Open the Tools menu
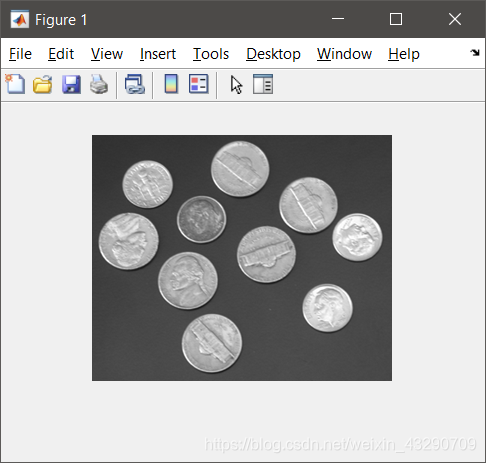Viewport: 486px width, 463px height. [x=211, y=54]
